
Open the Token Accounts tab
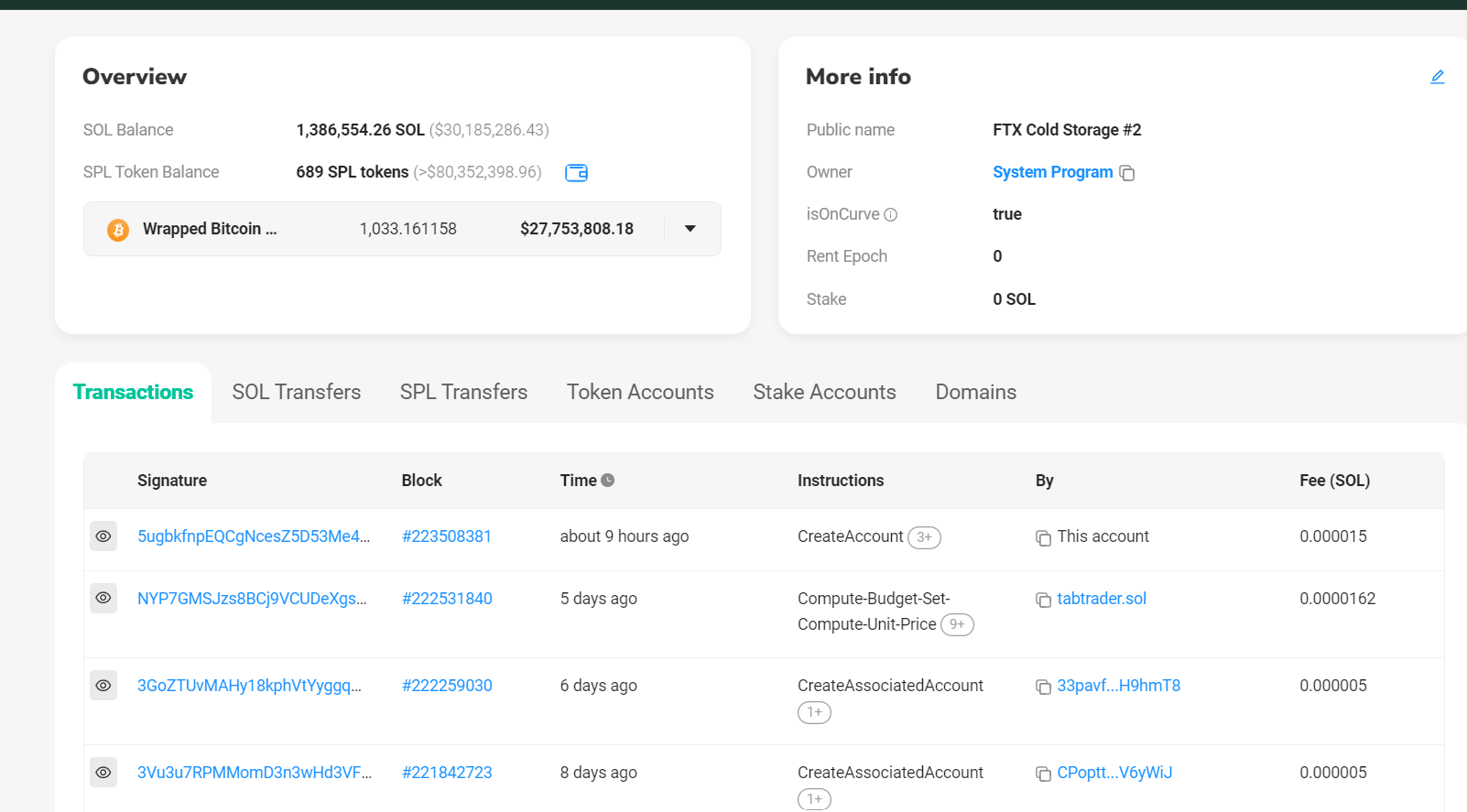point(640,392)
